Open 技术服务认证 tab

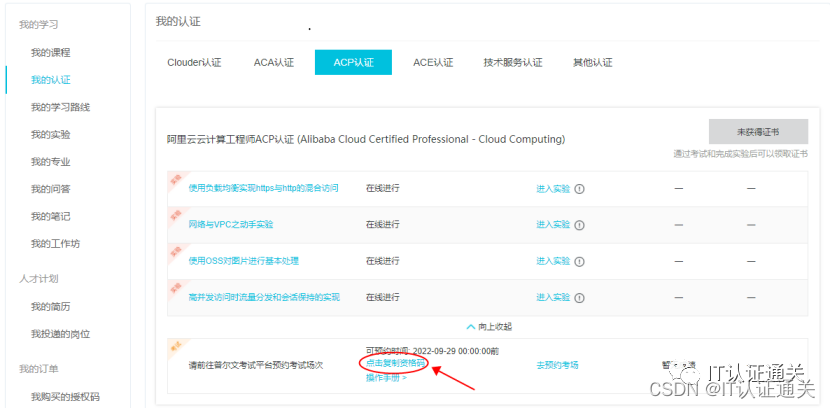click(512, 63)
